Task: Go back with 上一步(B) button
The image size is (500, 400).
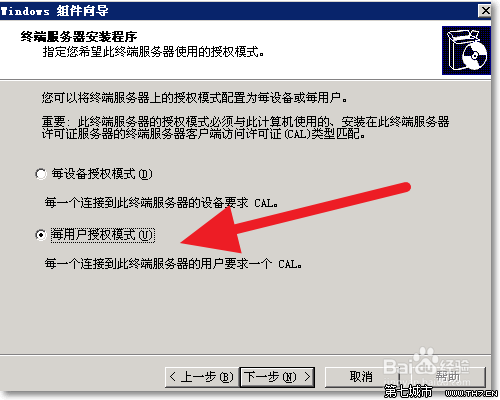Action: (x=202, y=377)
